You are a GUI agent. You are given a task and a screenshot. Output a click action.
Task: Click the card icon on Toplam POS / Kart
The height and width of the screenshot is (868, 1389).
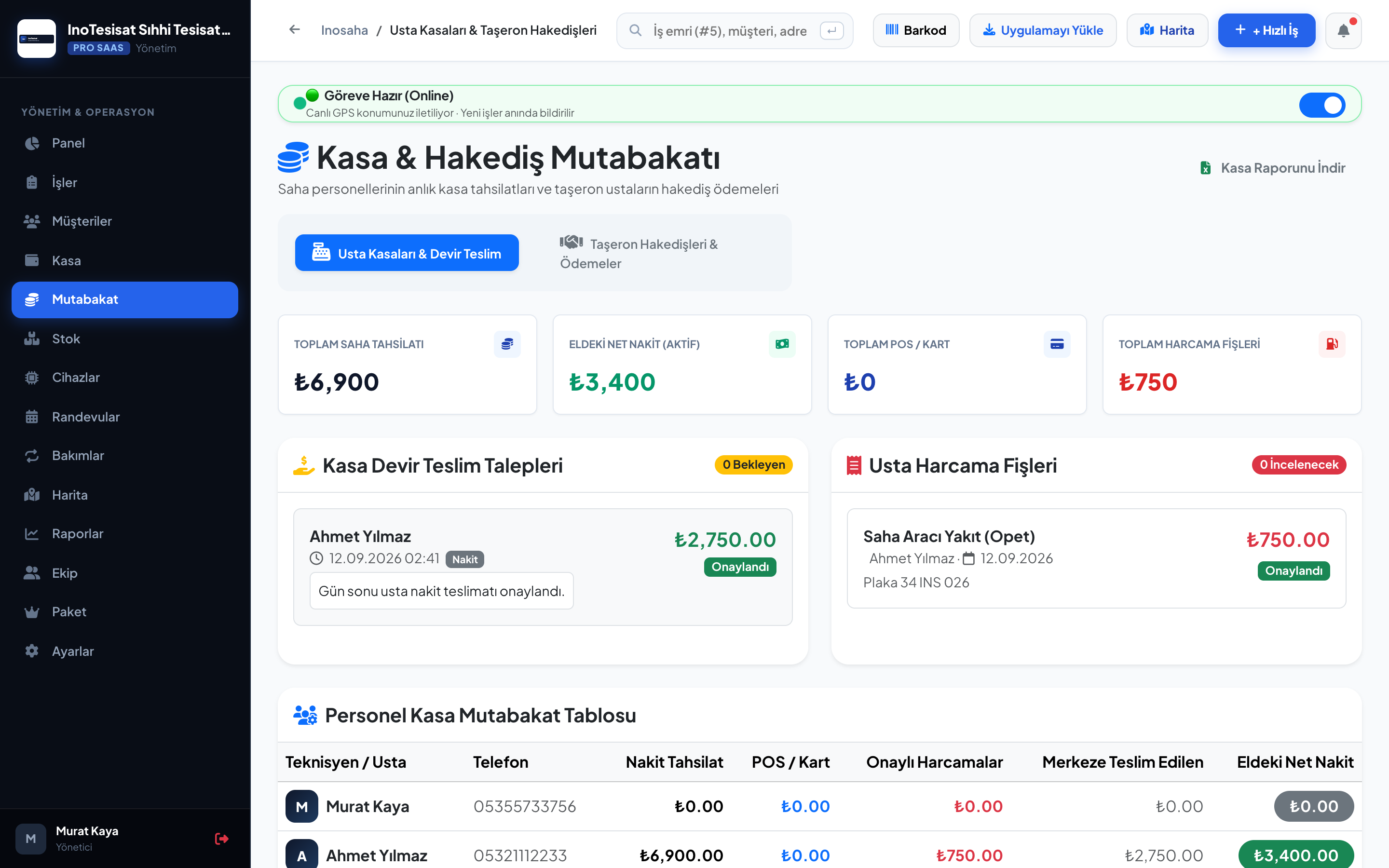pos(1057,344)
